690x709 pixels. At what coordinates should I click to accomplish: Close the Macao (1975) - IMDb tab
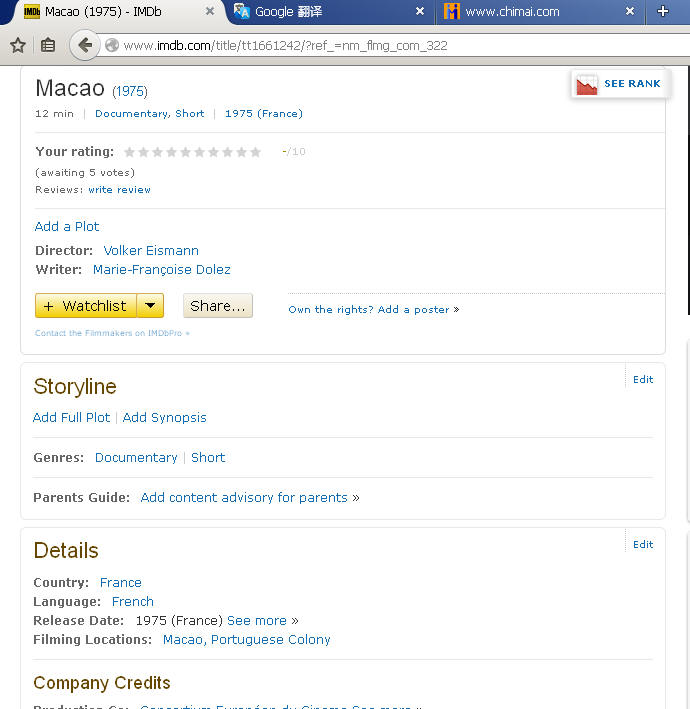pyautogui.click(x=210, y=11)
